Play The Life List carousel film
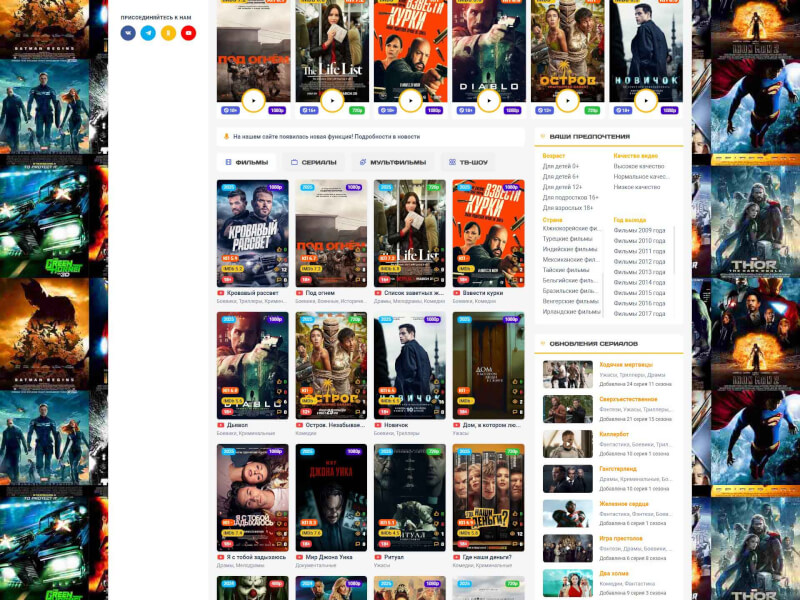This screenshot has height=600, width=800. pyautogui.click(x=332, y=101)
